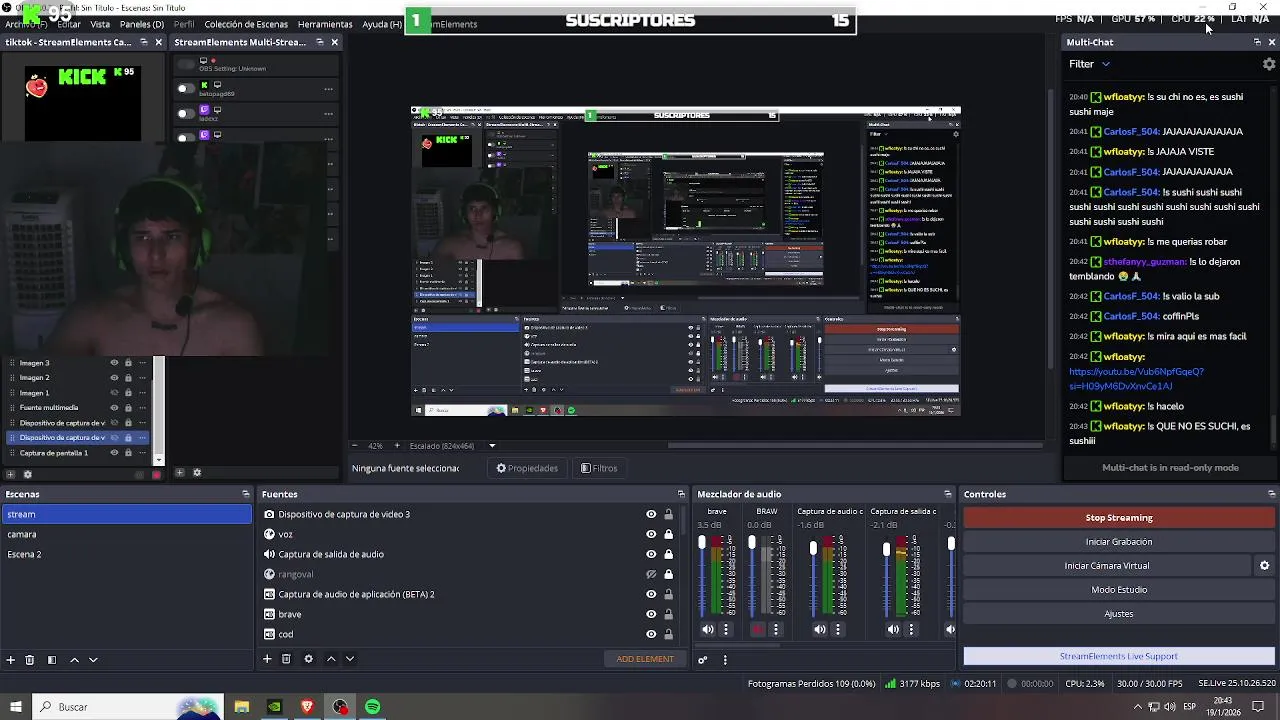Viewport: 1280px width, 720px height.
Task: Open the Perfil menu
Action: point(184,24)
